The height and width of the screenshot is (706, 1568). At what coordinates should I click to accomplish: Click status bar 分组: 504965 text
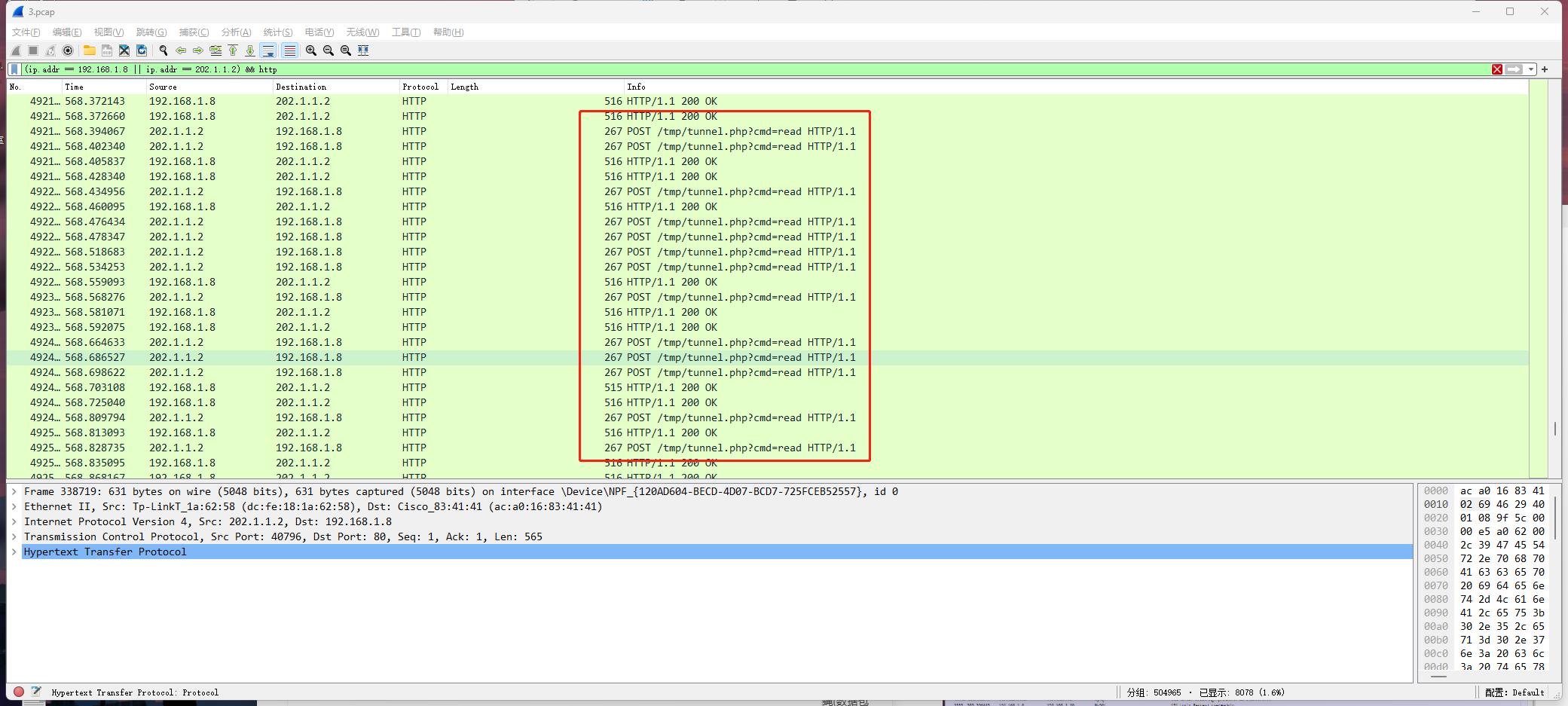tap(1154, 692)
